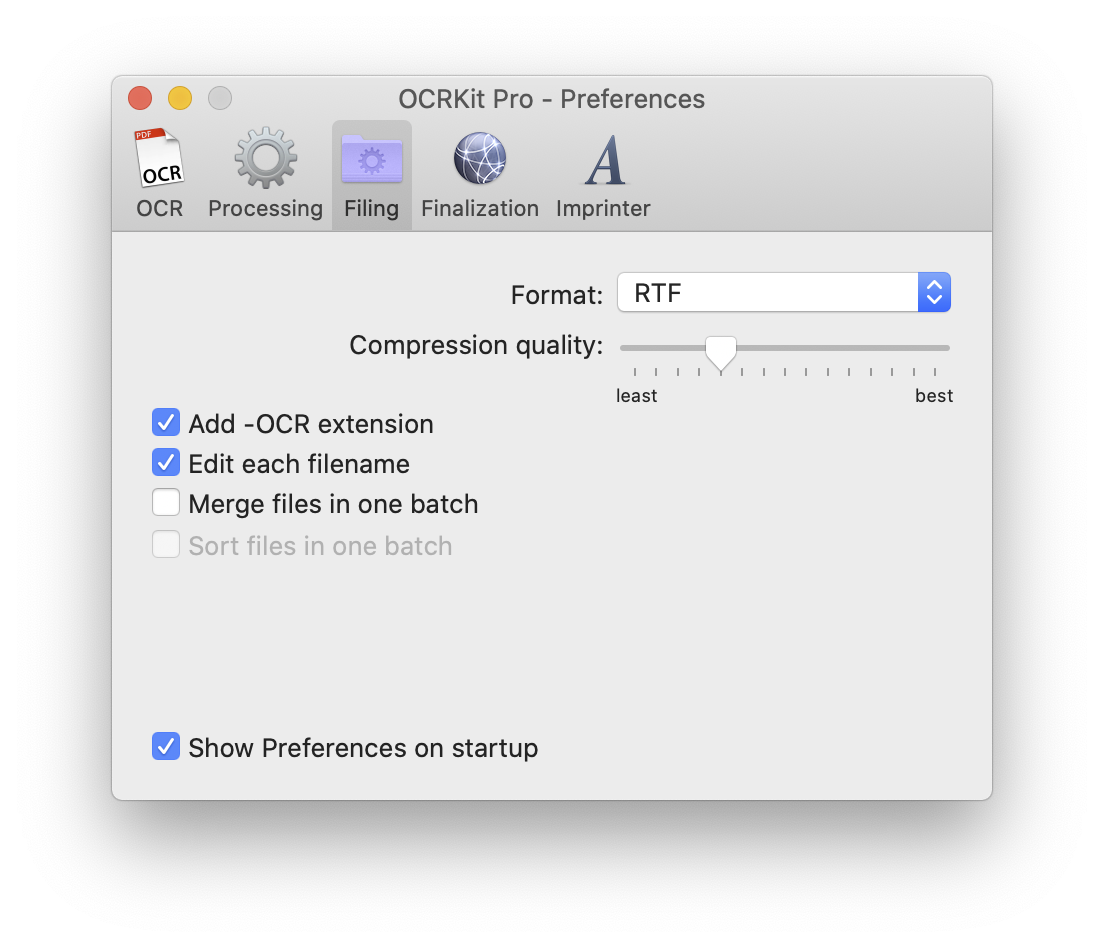Screen dimensions: 1104x948
Task: Open the Format dropdown arrows
Action: (x=934, y=292)
